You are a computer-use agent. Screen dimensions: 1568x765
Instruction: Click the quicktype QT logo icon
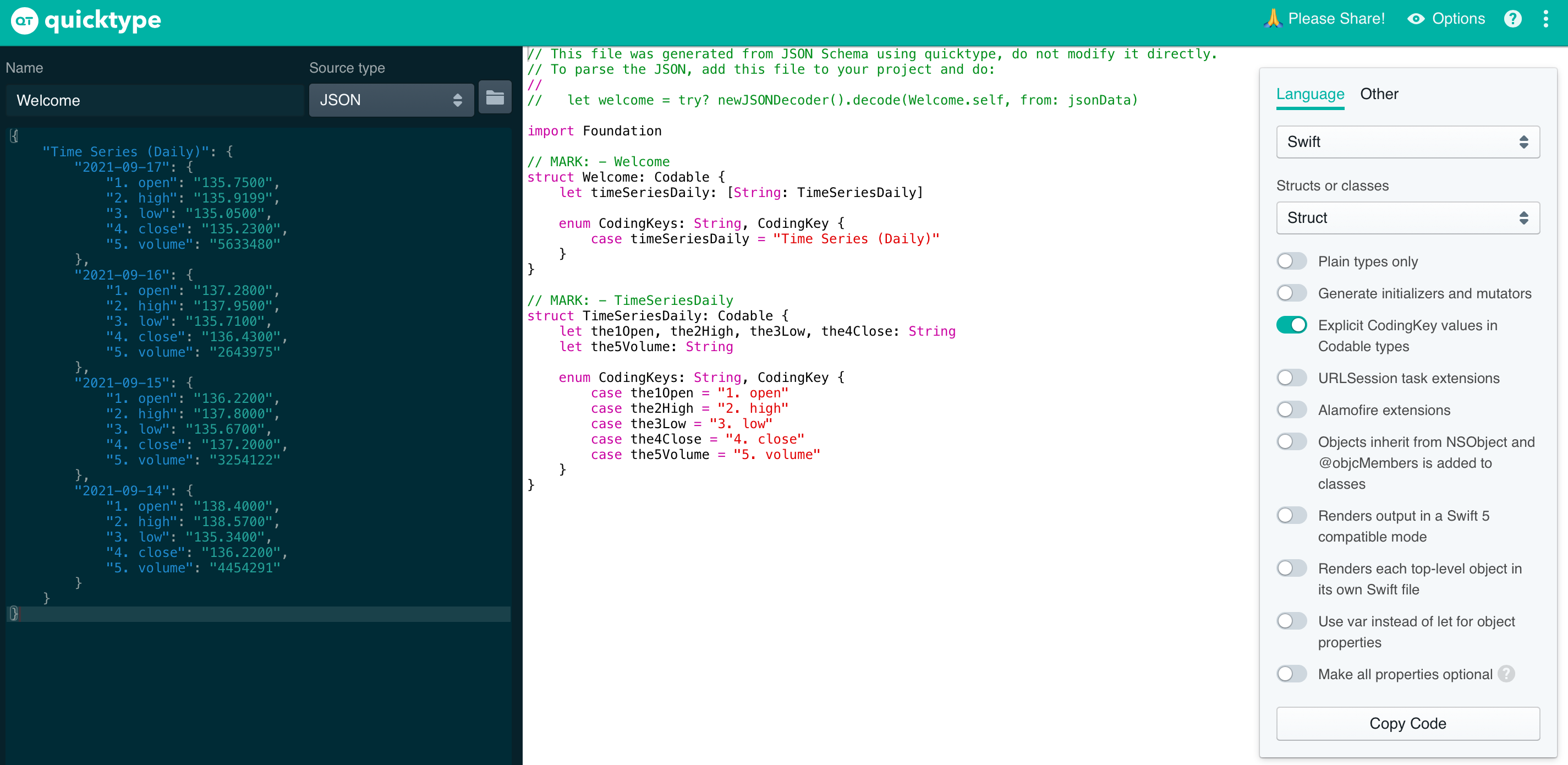[x=24, y=21]
